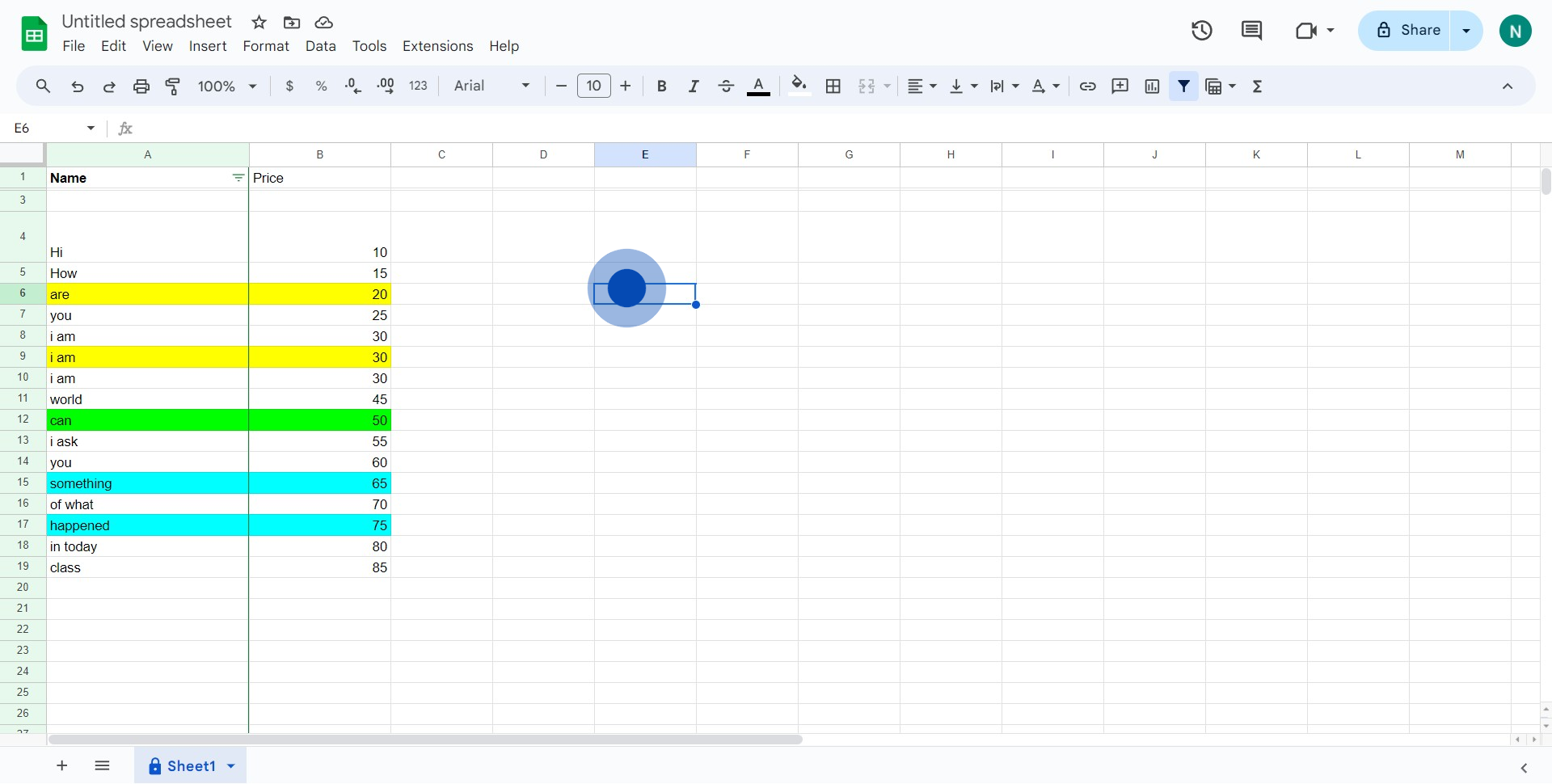
Task: Open the Arial font dropdown
Action: click(491, 86)
